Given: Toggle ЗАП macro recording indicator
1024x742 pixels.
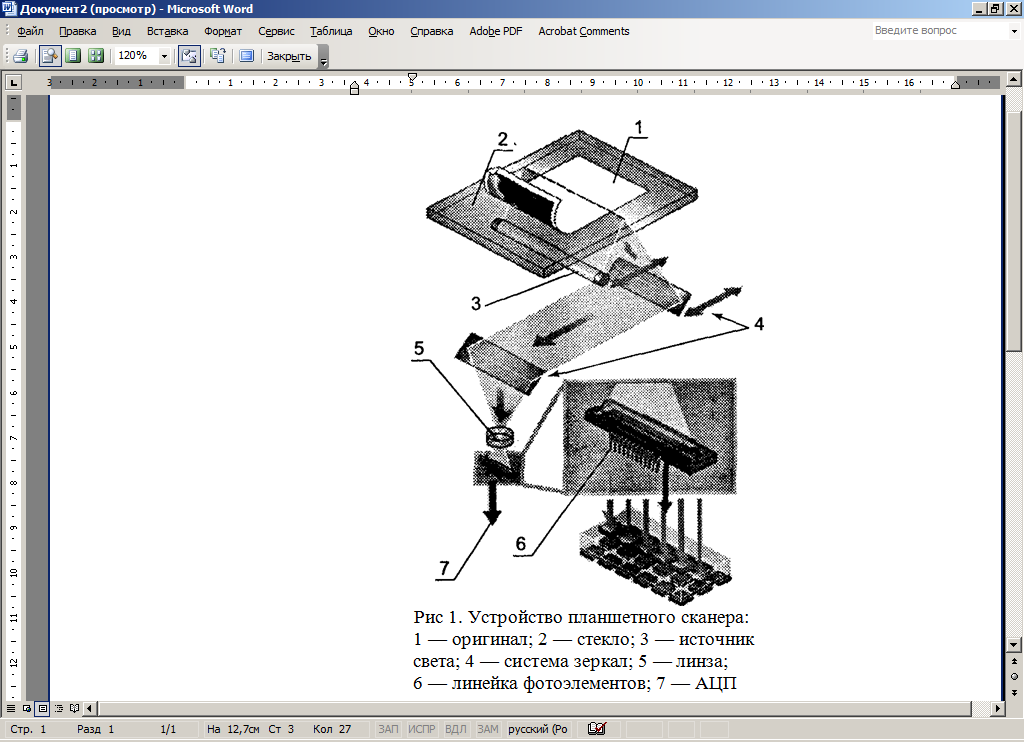Looking at the screenshot, I should 388,729.
